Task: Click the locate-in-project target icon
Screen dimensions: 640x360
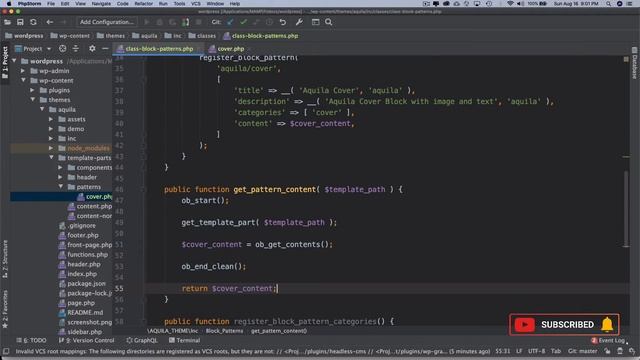Action: (x=62, y=49)
